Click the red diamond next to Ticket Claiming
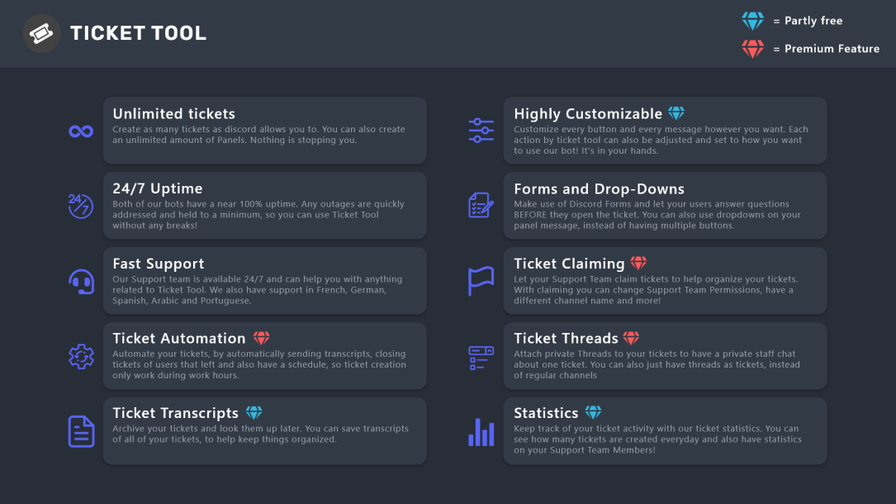The image size is (896, 504). (x=638, y=263)
